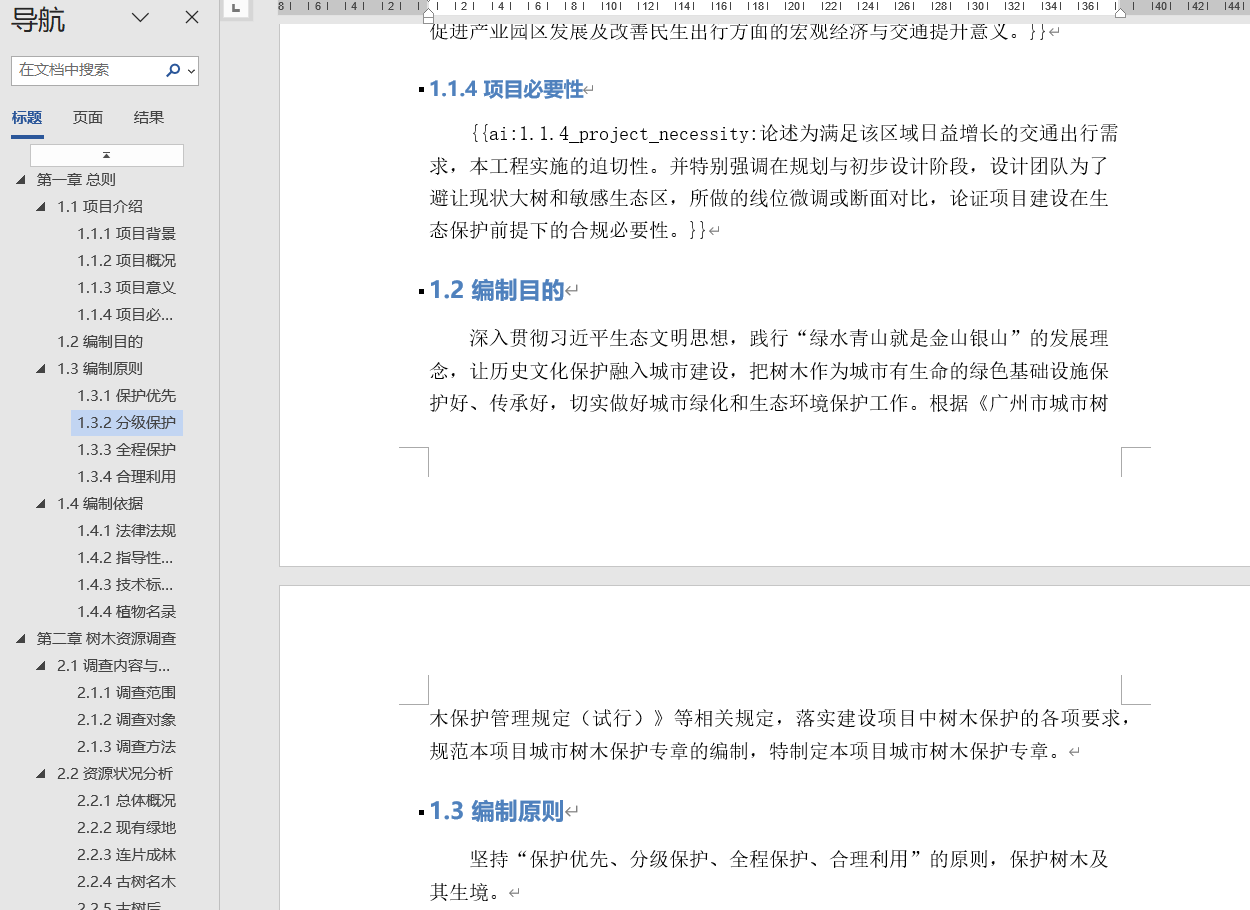
Task: Click the paragraph starting 深入贯彻习近平生态文明思想
Action: tap(769, 371)
